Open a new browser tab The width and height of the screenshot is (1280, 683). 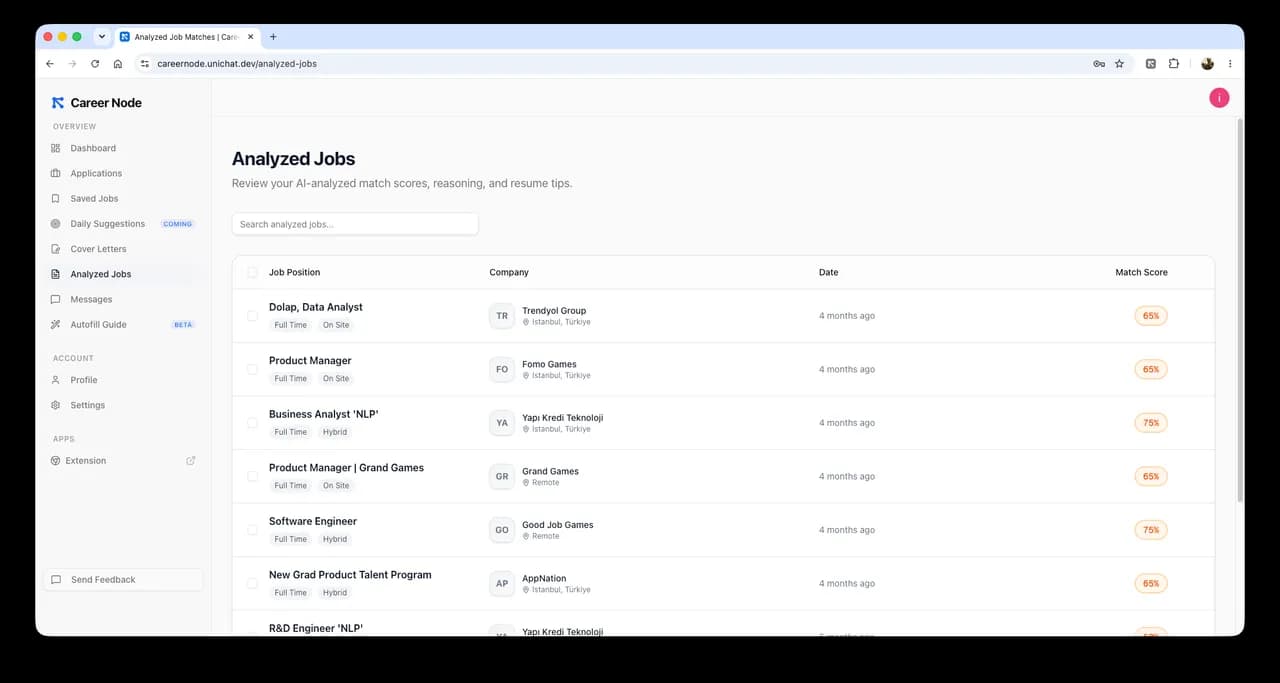273,37
